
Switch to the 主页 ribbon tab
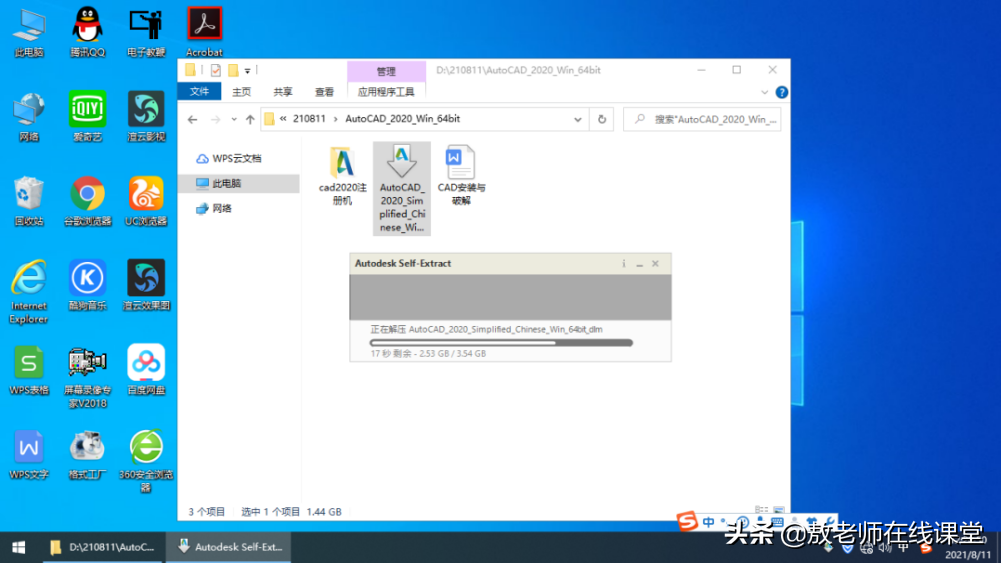tap(241, 92)
